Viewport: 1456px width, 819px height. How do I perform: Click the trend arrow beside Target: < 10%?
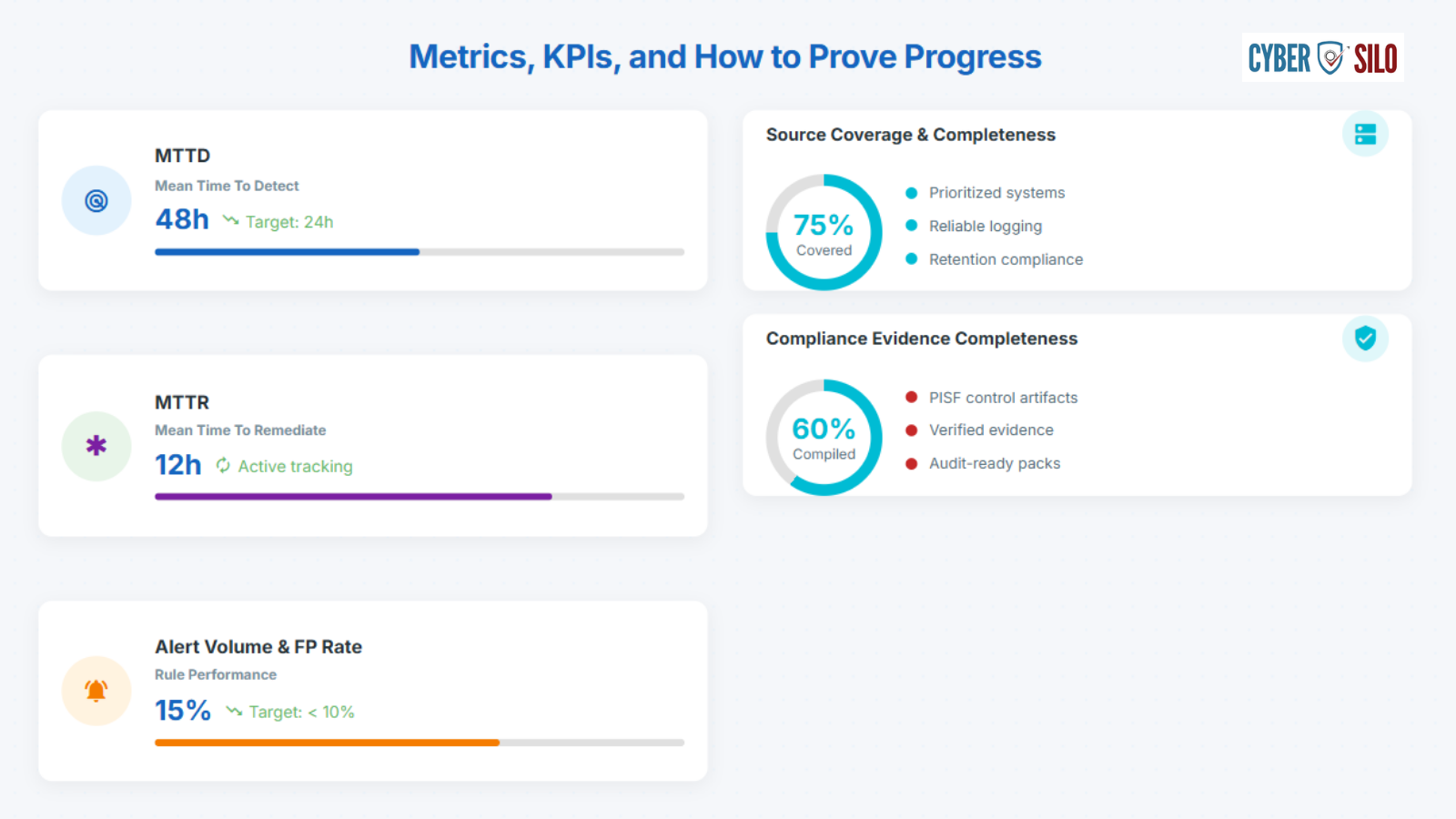(234, 712)
